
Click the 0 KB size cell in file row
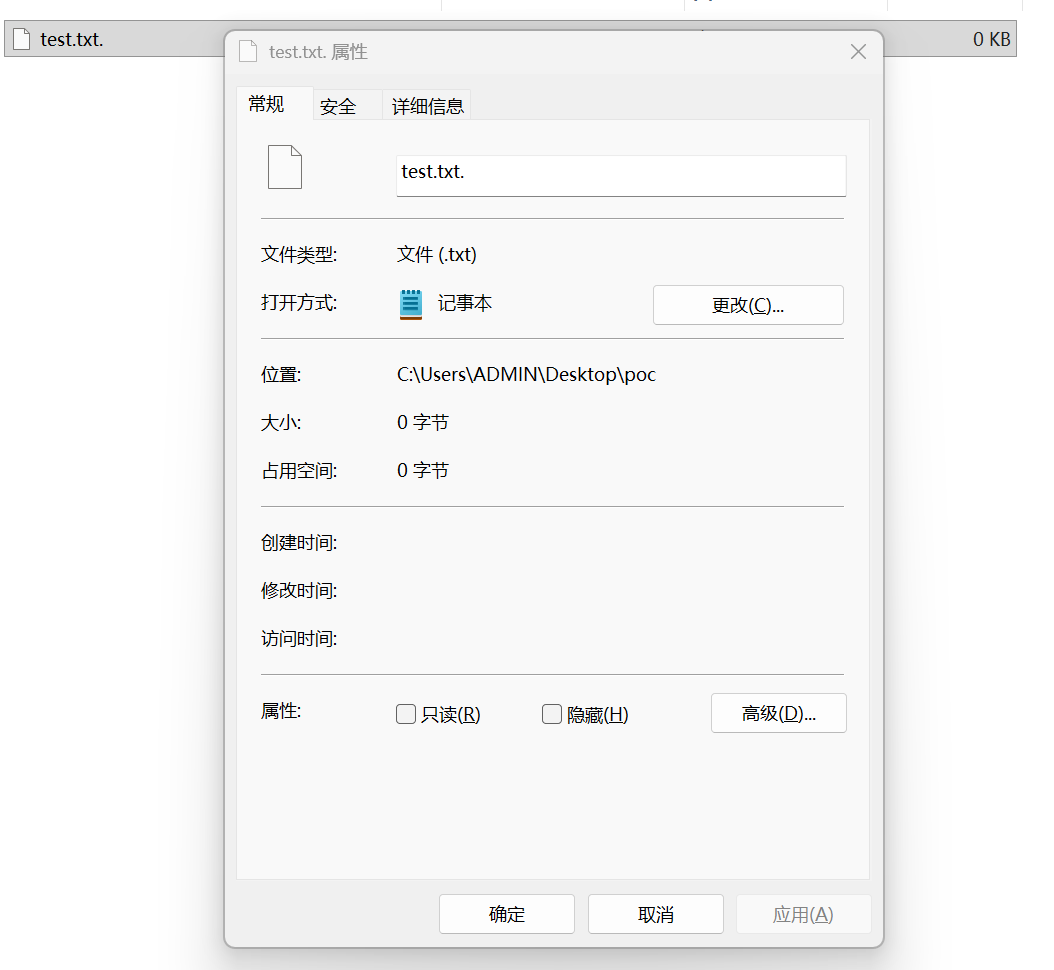click(x=991, y=40)
